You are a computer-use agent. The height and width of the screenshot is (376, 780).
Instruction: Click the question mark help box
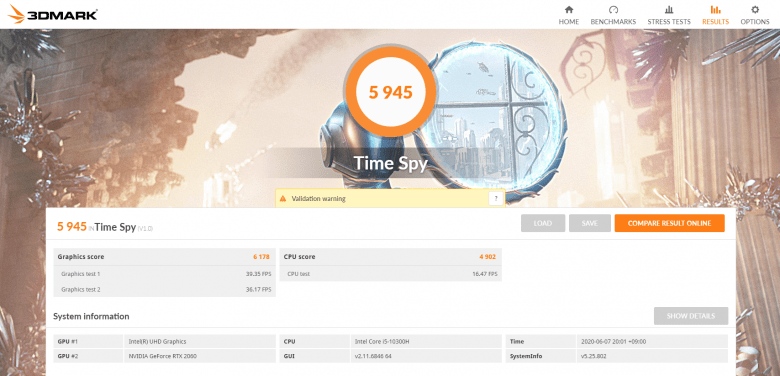495,198
